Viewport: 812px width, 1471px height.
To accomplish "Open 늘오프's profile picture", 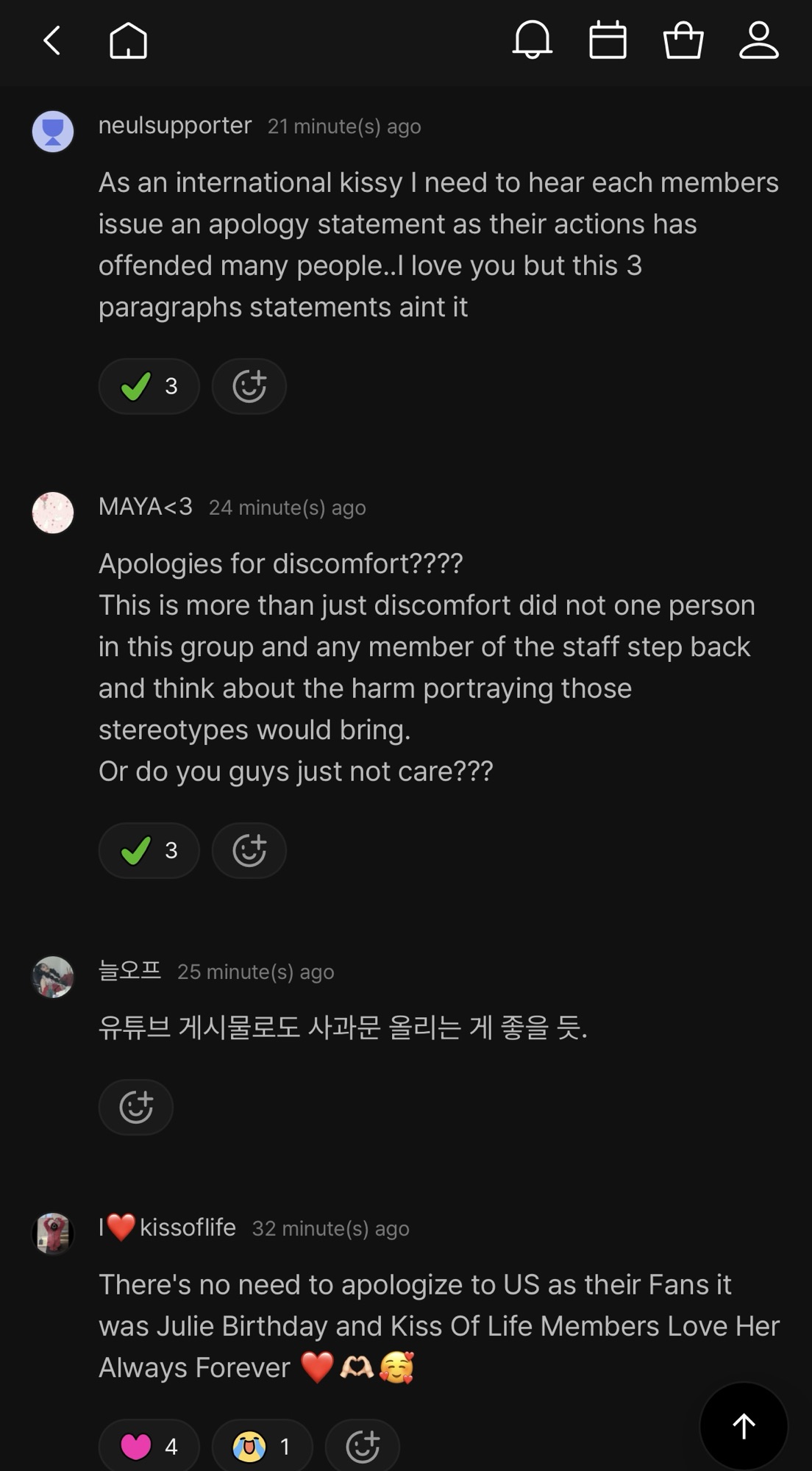I will click(53, 977).
